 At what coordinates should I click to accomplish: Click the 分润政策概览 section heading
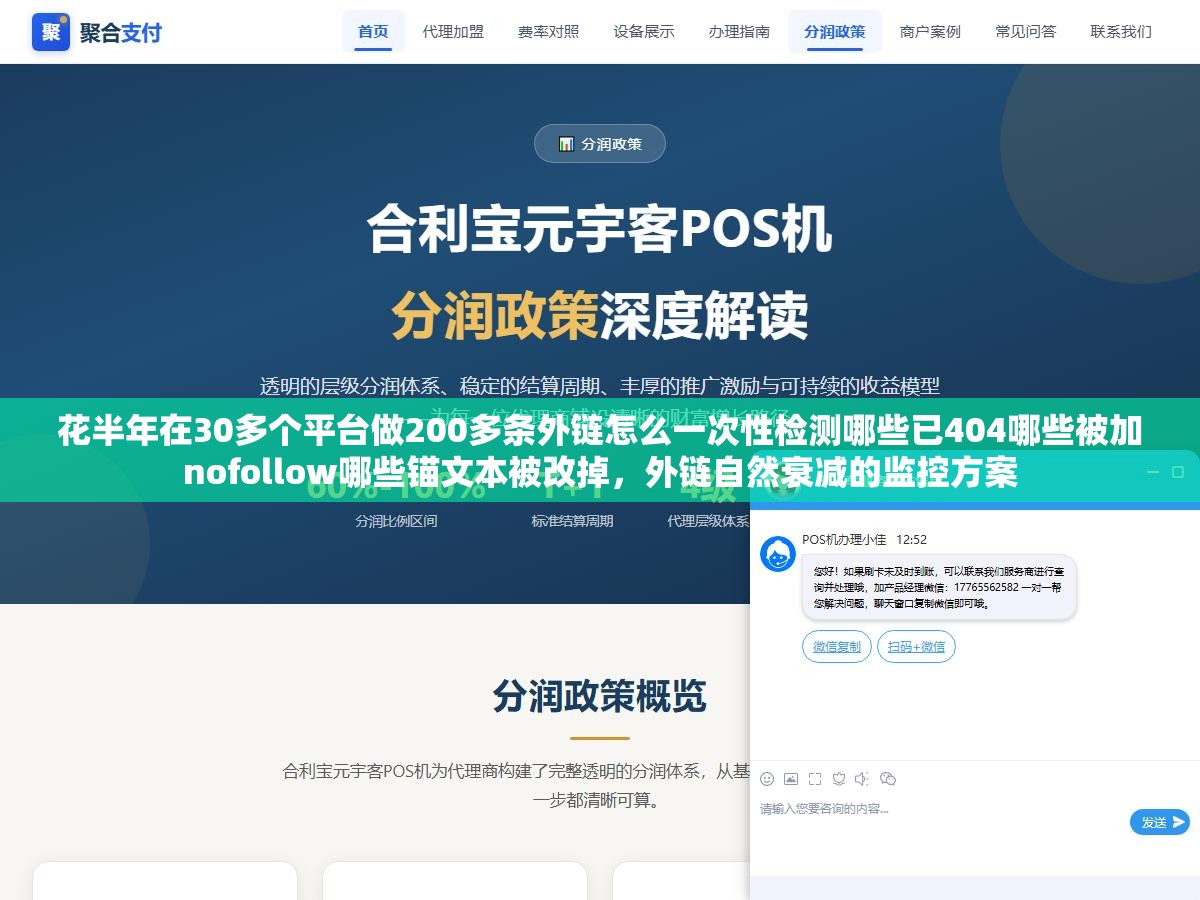click(x=600, y=696)
